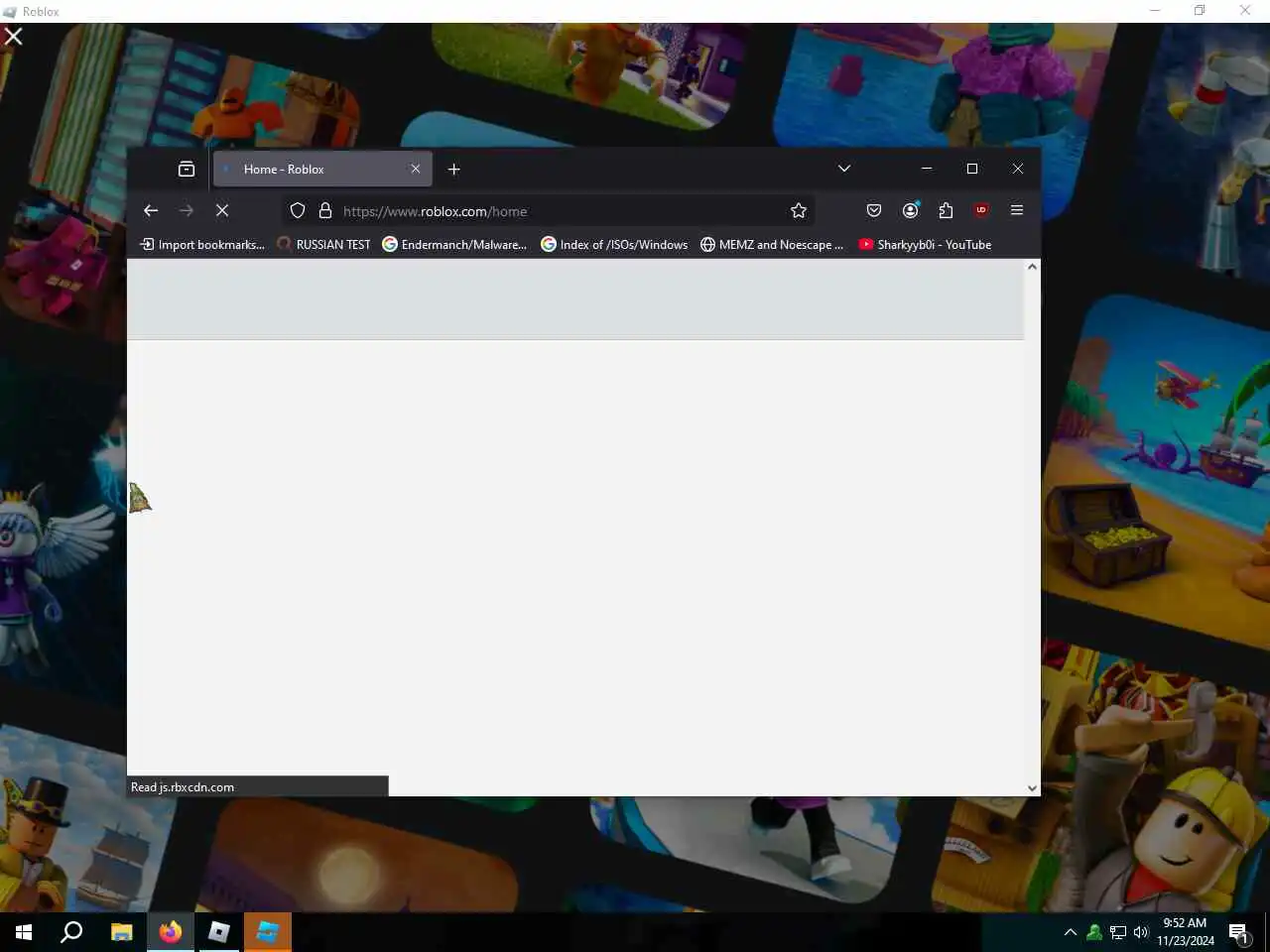Viewport: 1270px width, 952px height.
Task: Close the outer Roblox window
Action: click(1245, 11)
